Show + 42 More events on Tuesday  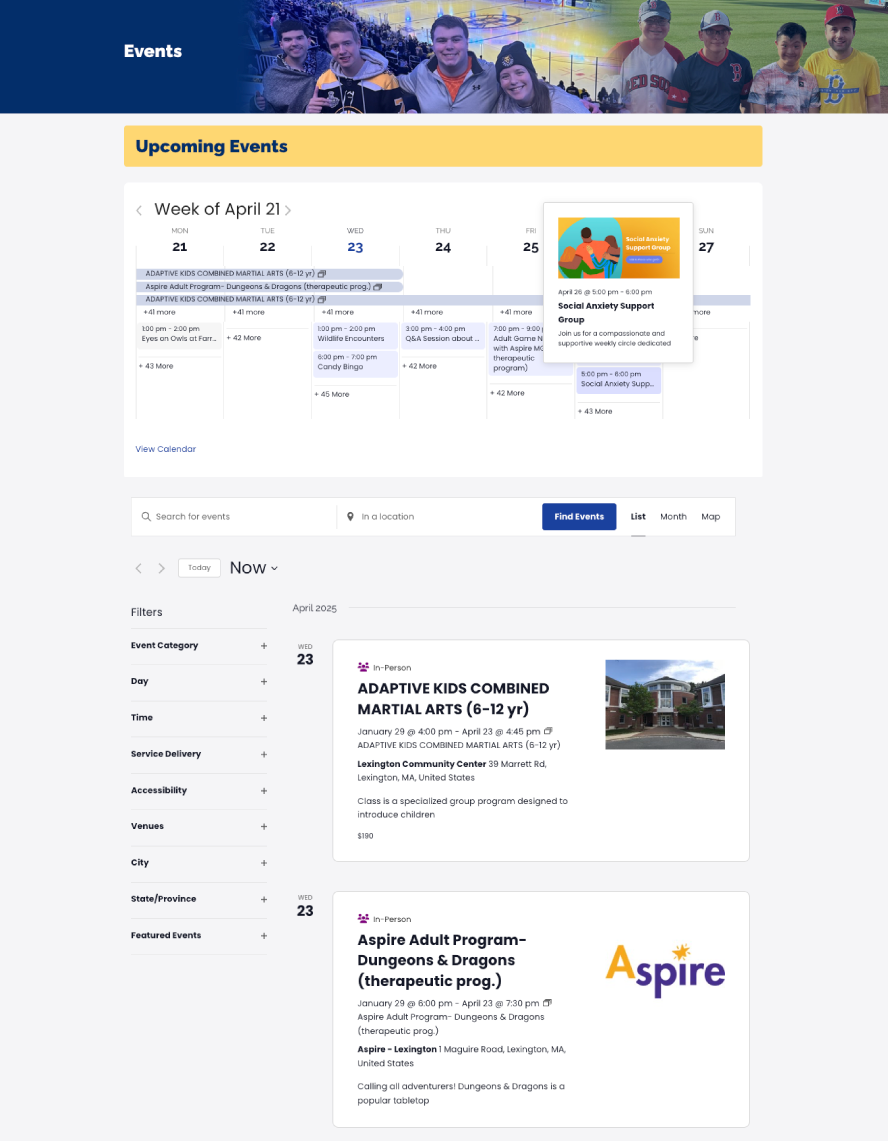pos(244,338)
